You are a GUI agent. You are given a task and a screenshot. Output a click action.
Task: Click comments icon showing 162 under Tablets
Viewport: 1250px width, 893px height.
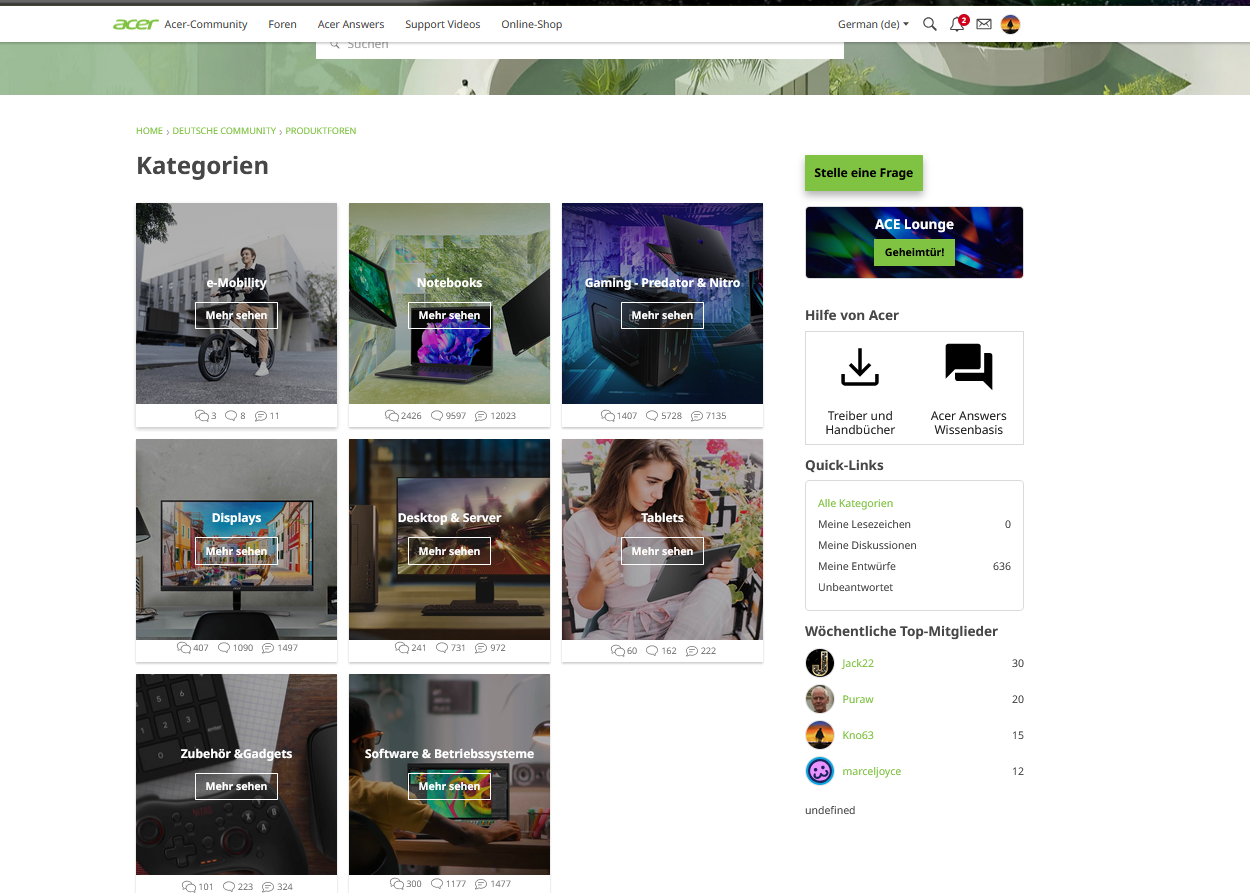652,651
